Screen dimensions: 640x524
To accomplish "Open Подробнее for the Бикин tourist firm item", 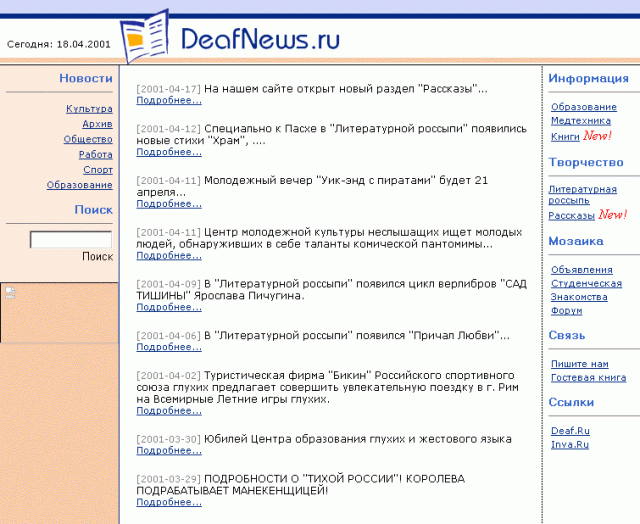I will [x=169, y=411].
